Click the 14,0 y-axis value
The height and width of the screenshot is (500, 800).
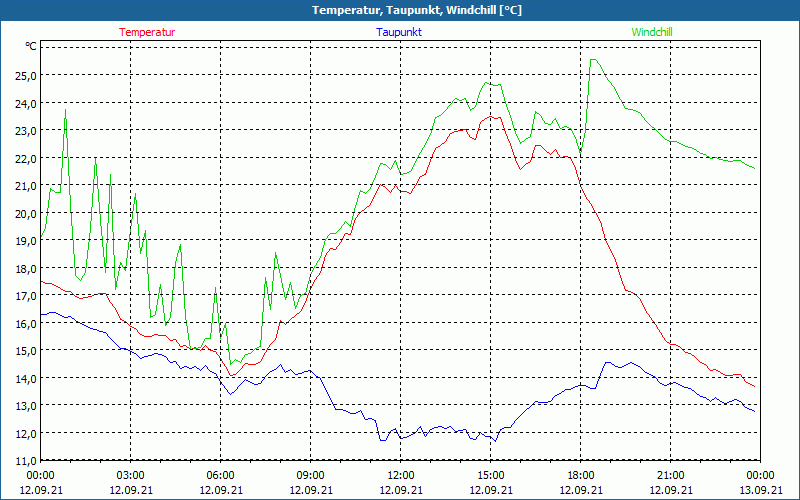(x=26, y=378)
